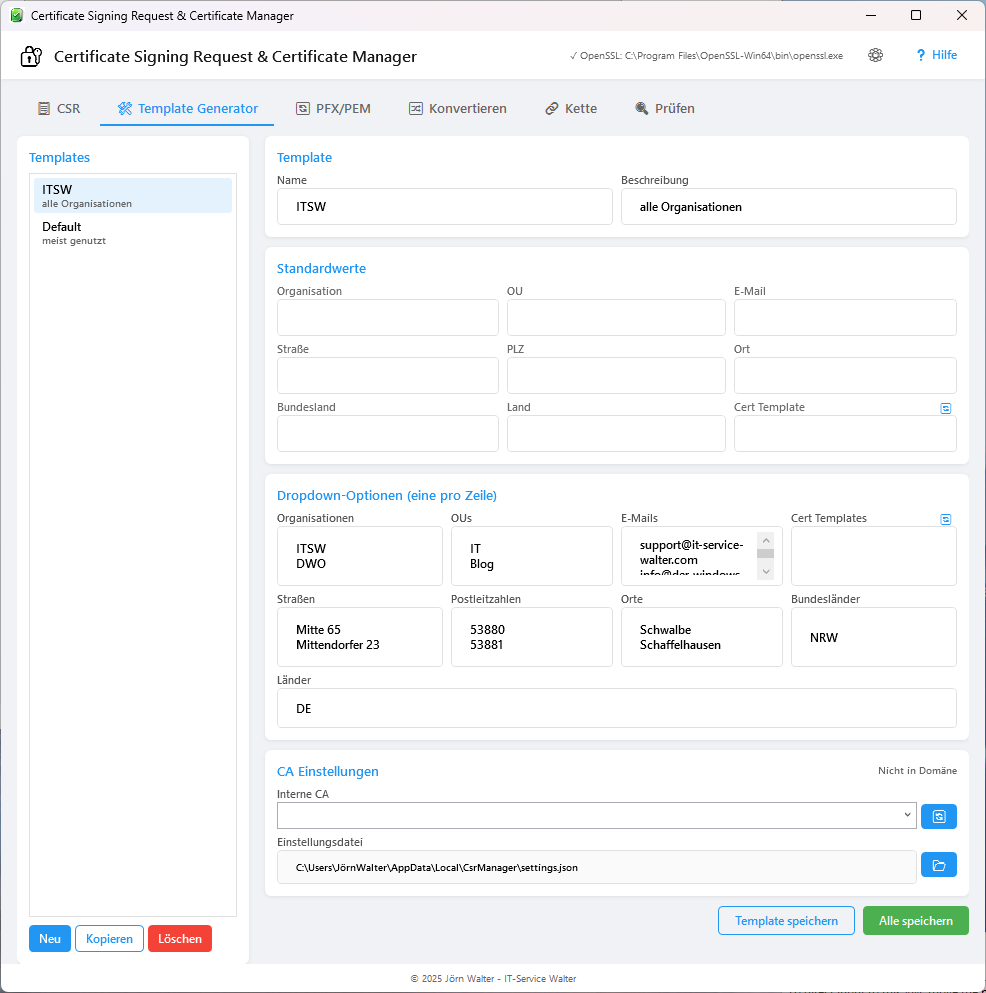This screenshot has height=993, width=986.
Task: Open Hilfe via the help link
Action: [936, 55]
